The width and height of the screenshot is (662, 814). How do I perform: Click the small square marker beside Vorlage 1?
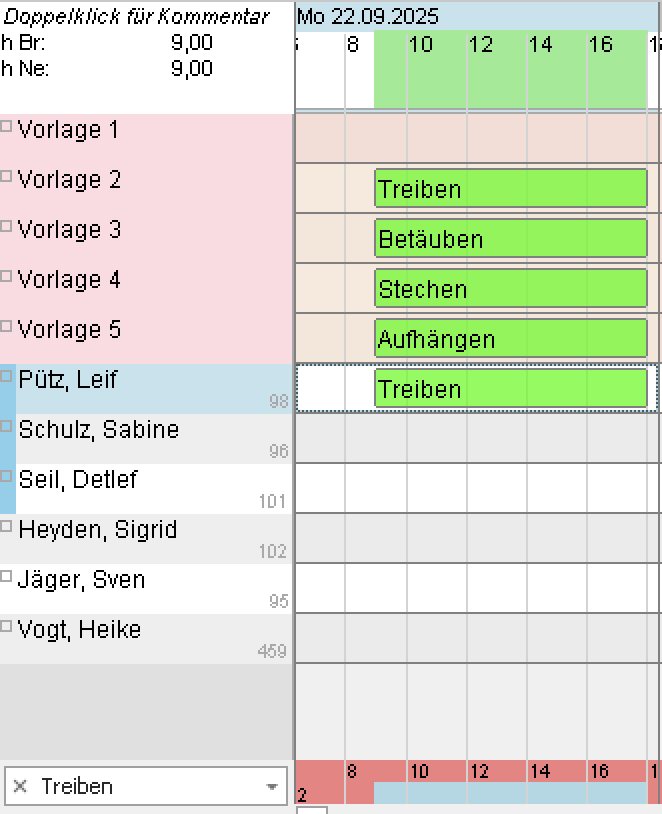coord(6,126)
